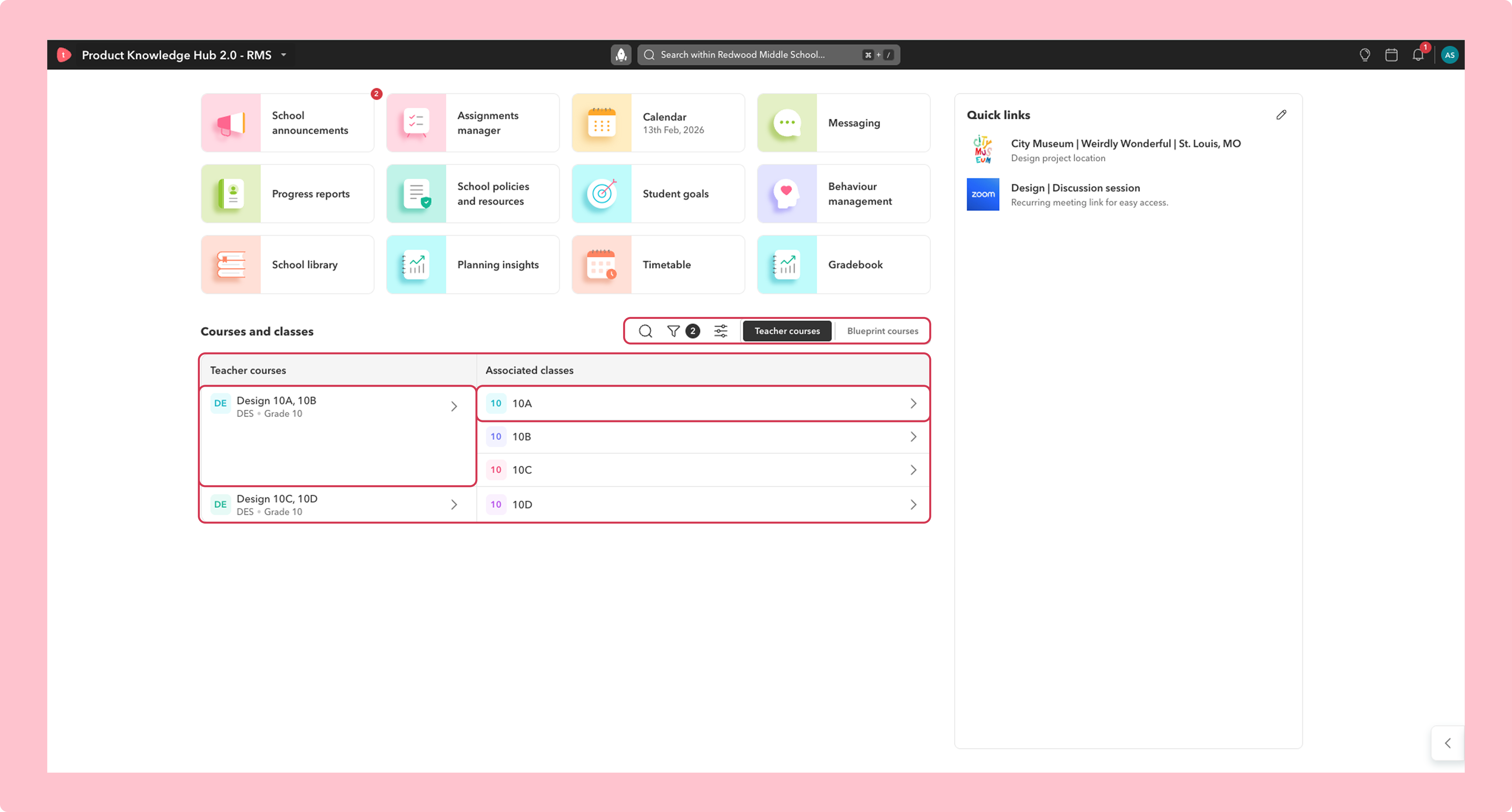Expand Design 10A, 10B course chevron
1512x812 pixels.
click(x=454, y=406)
